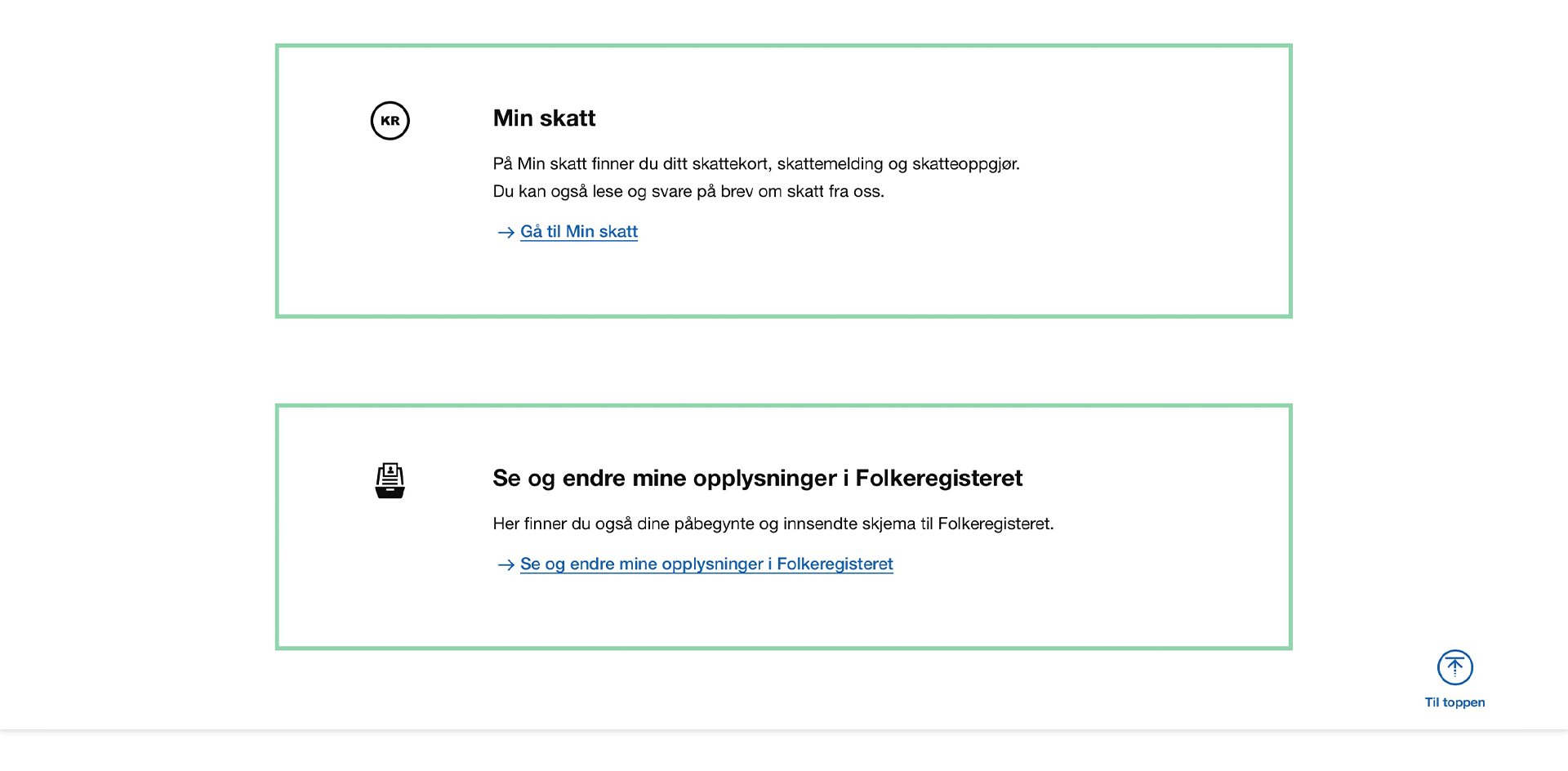This screenshot has width=1568, height=771.
Task: Click the sentence starting Du kan også lese
Action: click(x=688, y=192)
